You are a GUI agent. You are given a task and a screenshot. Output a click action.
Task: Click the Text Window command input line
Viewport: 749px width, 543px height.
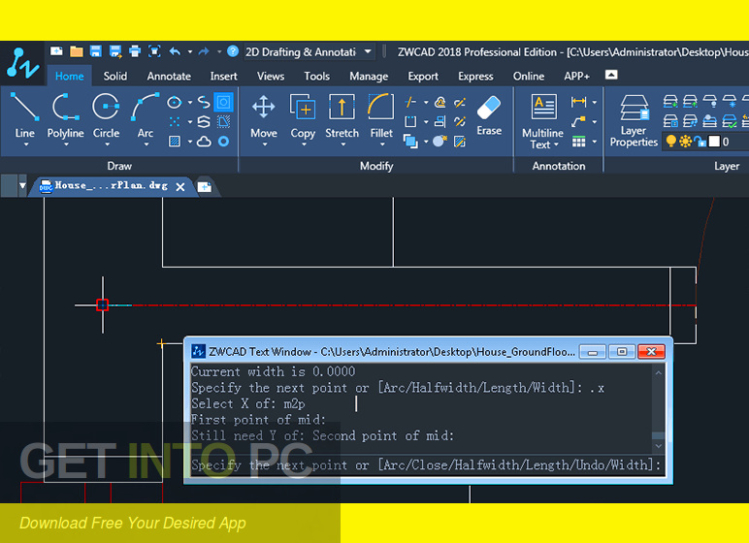(x=426, y=465)
